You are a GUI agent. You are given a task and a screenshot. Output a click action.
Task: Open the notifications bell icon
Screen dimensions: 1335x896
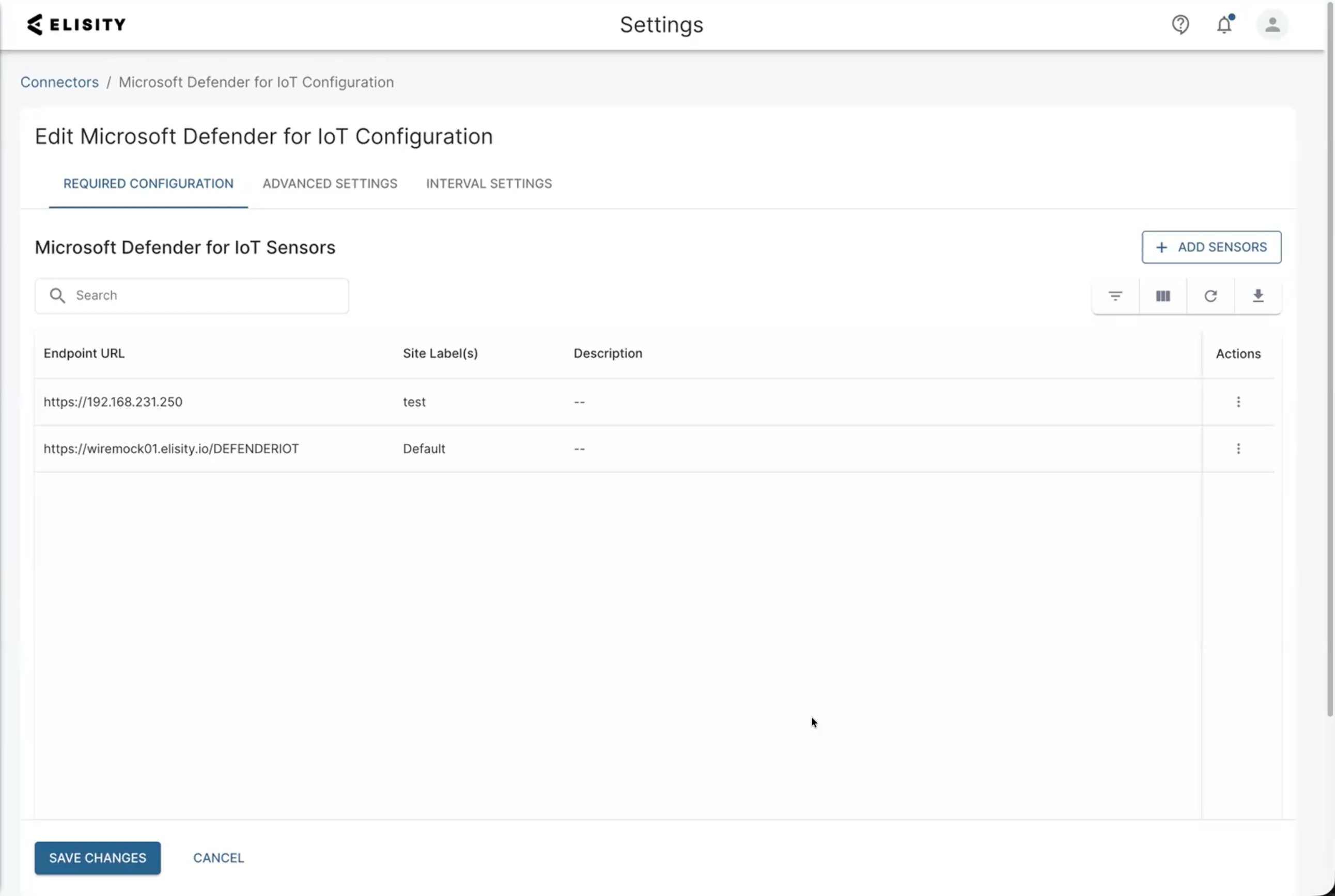1223,25
